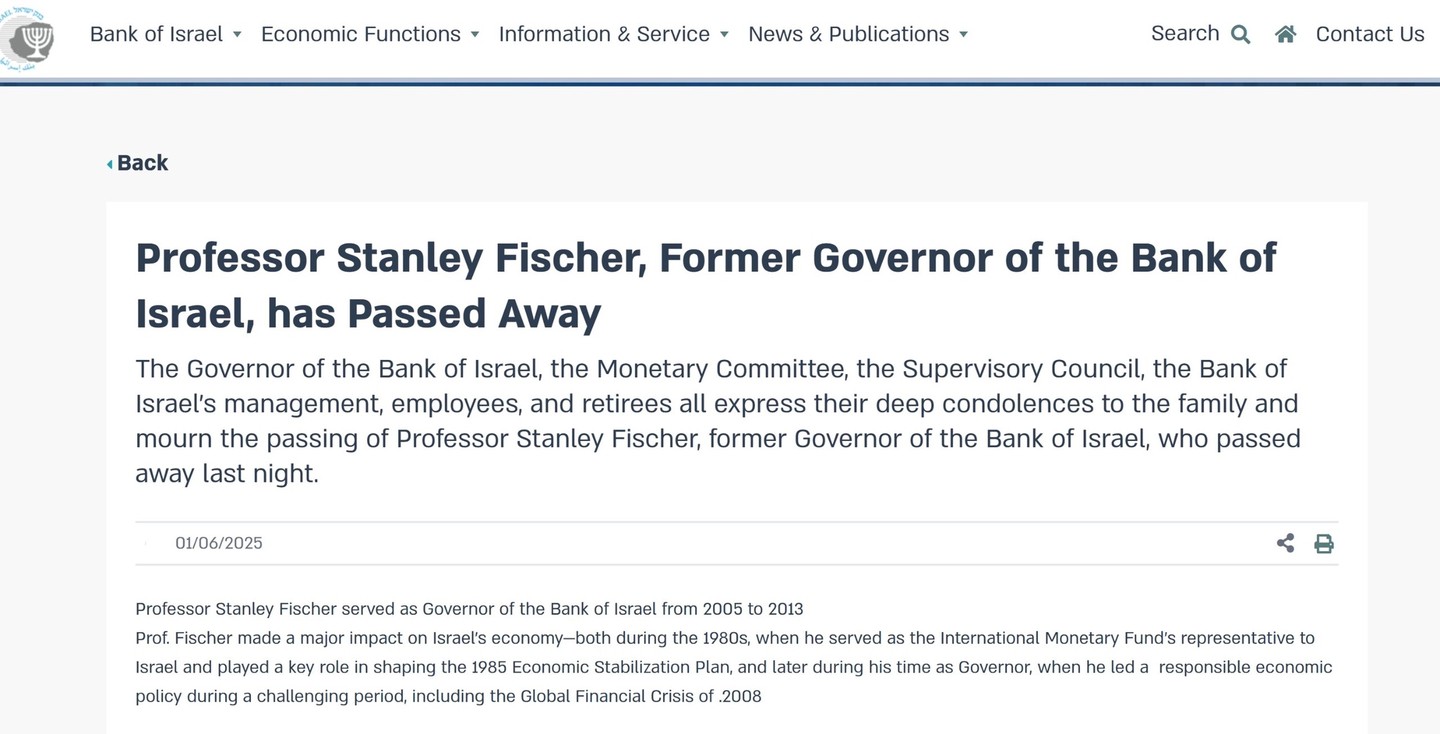Print the article with the printer icon
This screenshot has height=734, width=1440.
coord(1323,543)
